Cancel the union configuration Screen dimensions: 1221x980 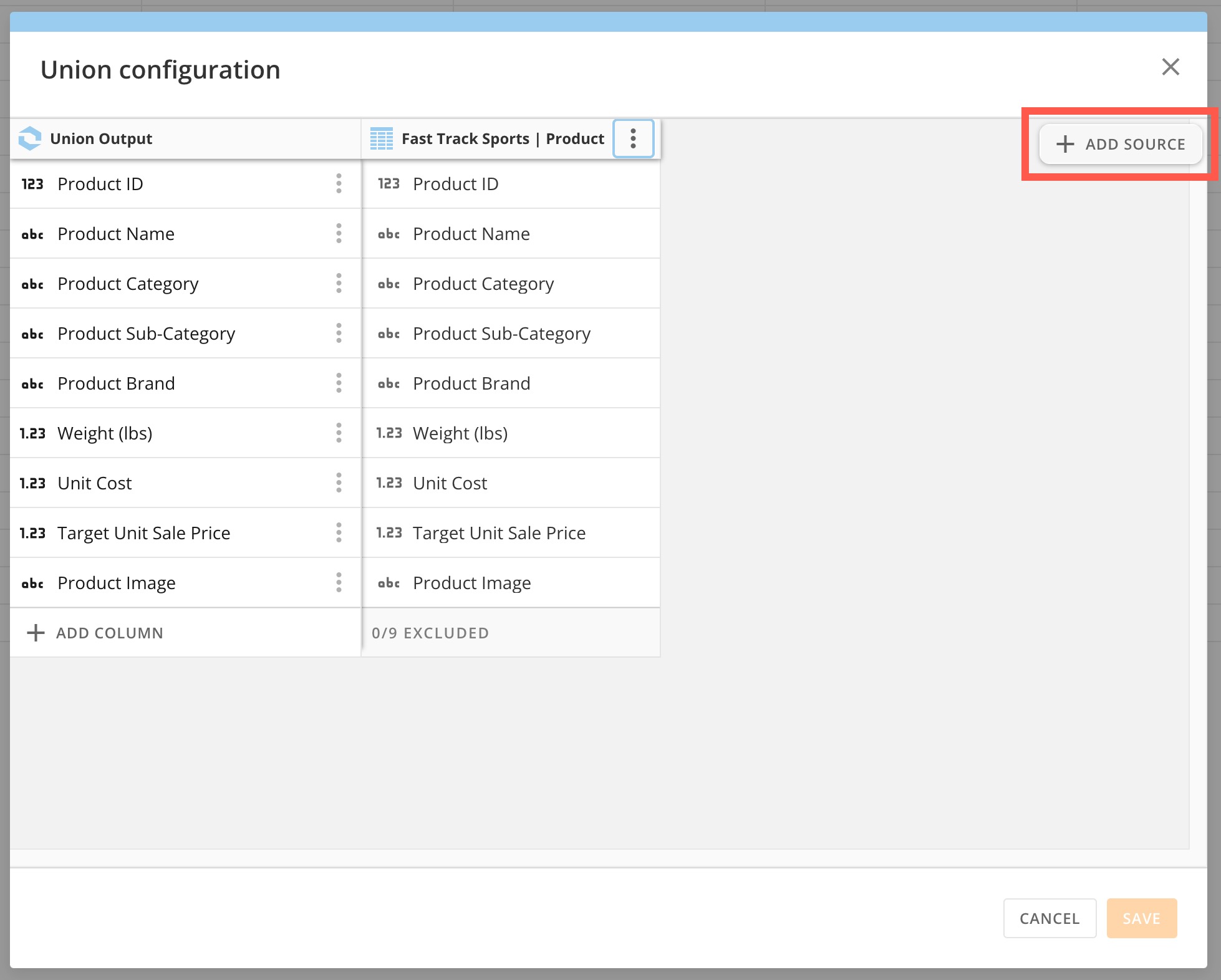1049,918
